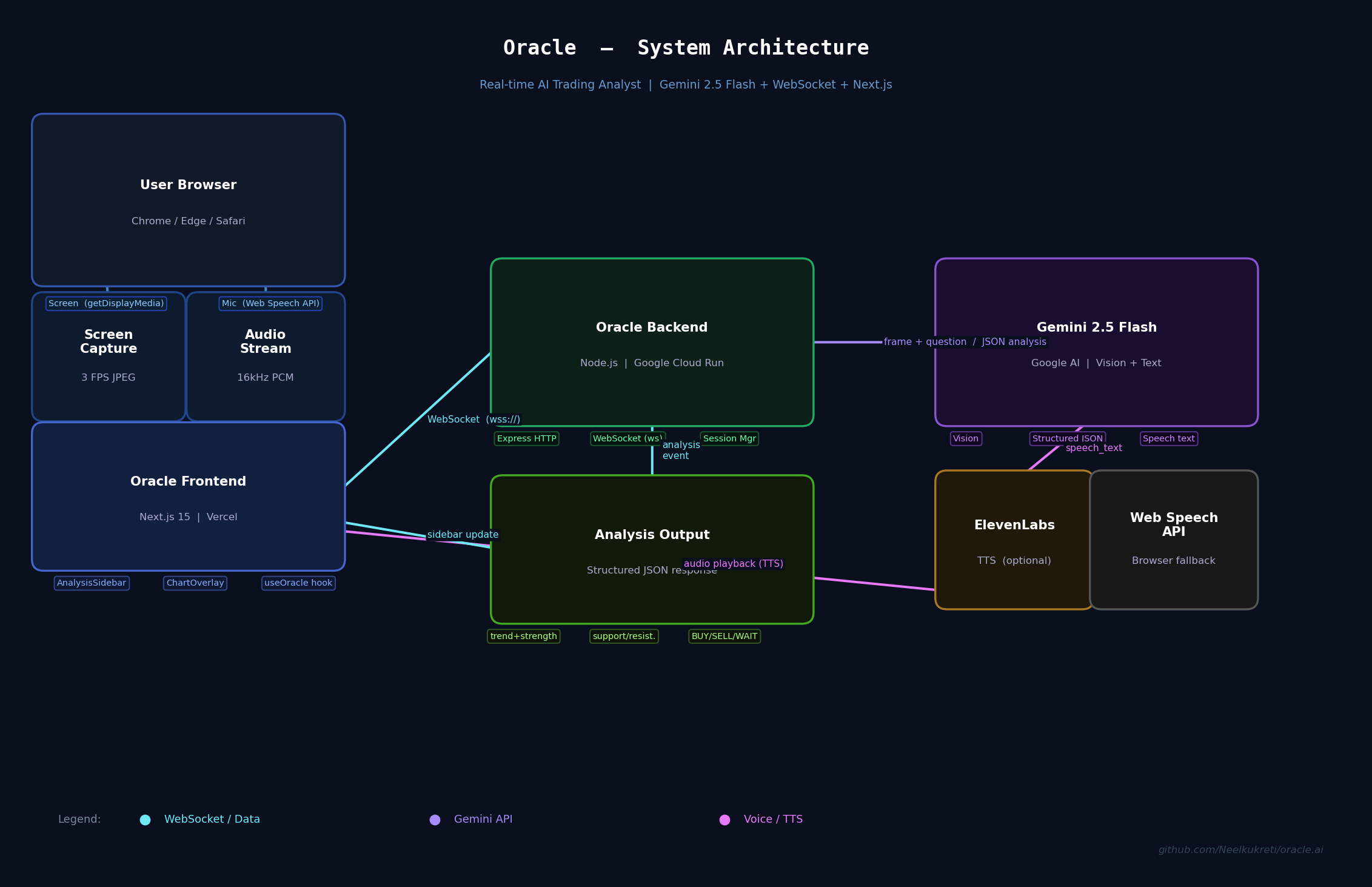Click the useOracle hook tag
This screenshot has width=1372, height=887.
click(x=298, y=583)
